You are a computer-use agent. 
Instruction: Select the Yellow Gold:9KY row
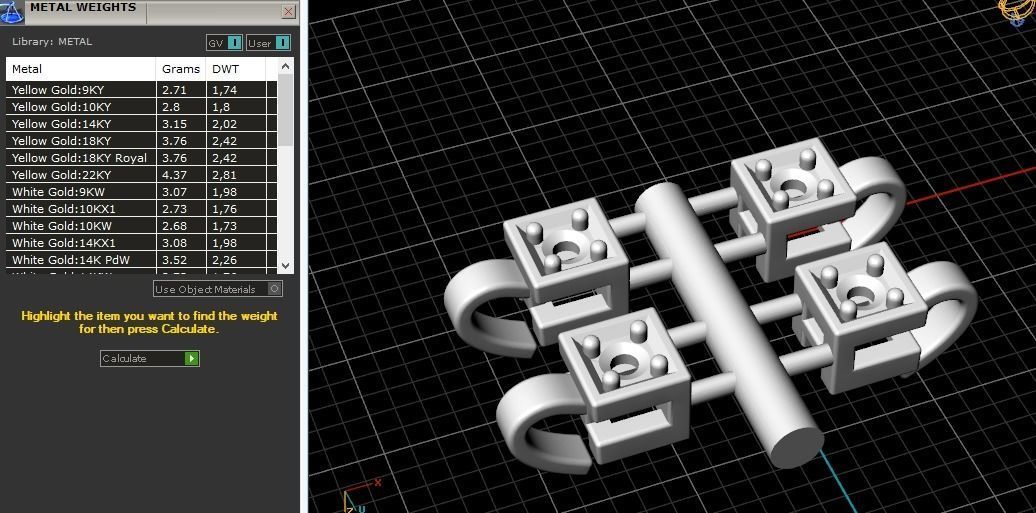[141, 90]
